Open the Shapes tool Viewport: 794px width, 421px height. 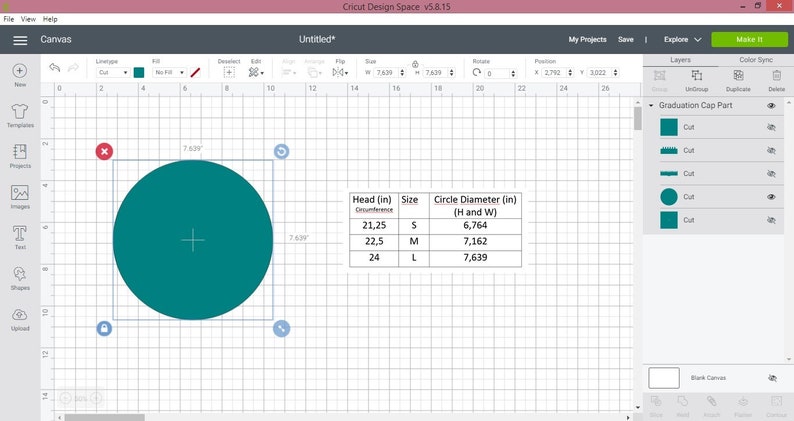pyautogui.click(x=20, y=278)
